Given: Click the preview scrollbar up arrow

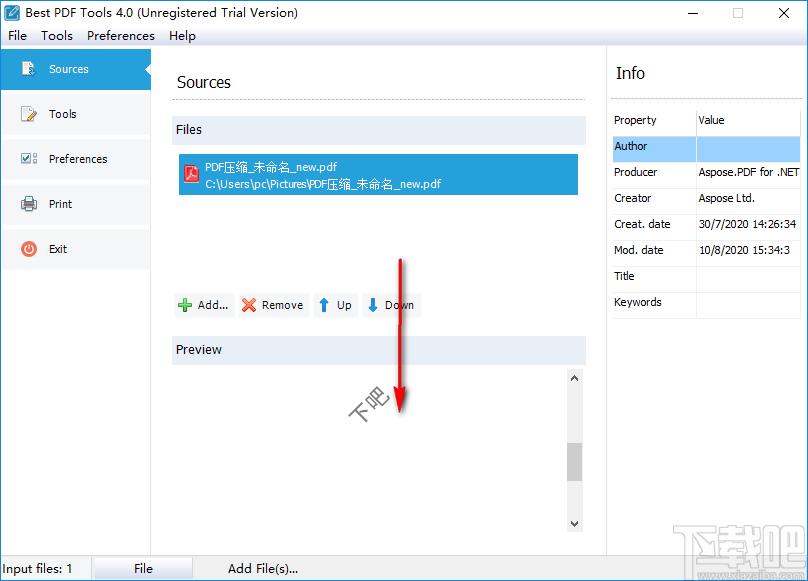Looking at the screenshot, I should tap(575, 378).
